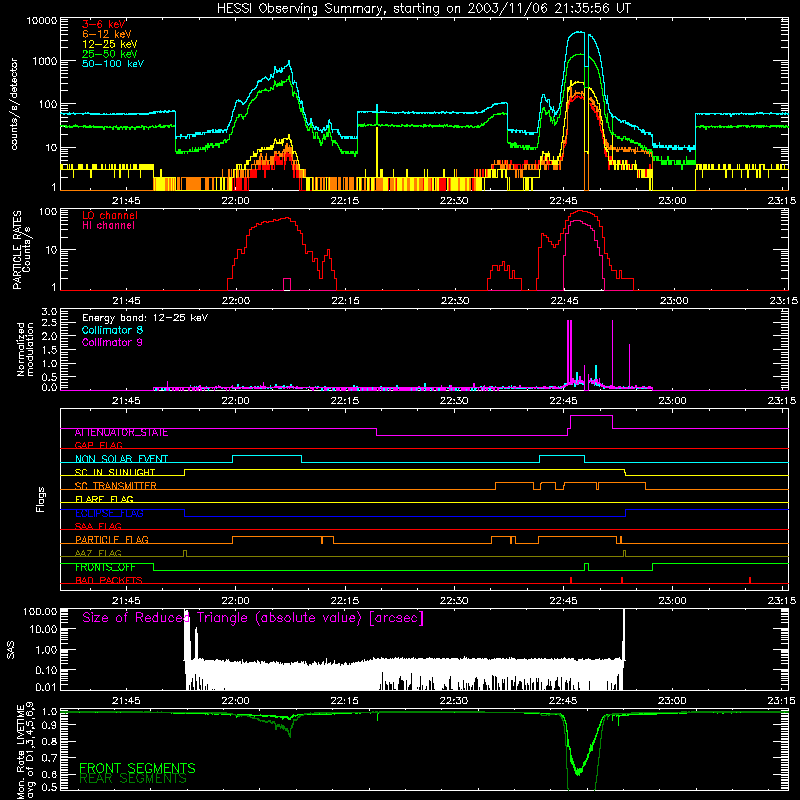Click the '10000' y-axis tick value

41,21
